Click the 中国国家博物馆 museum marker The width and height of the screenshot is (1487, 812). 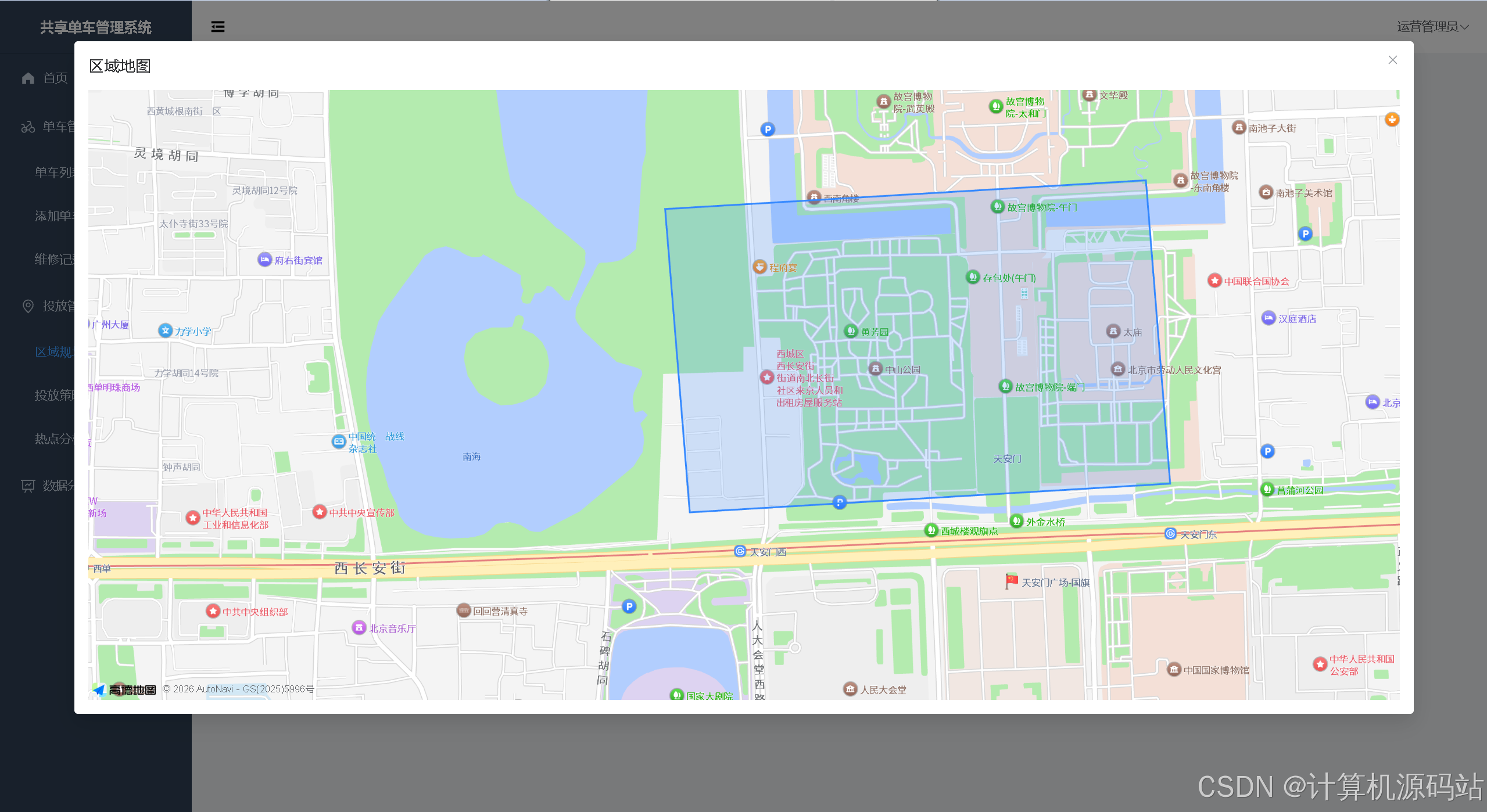click(1174, 670)
